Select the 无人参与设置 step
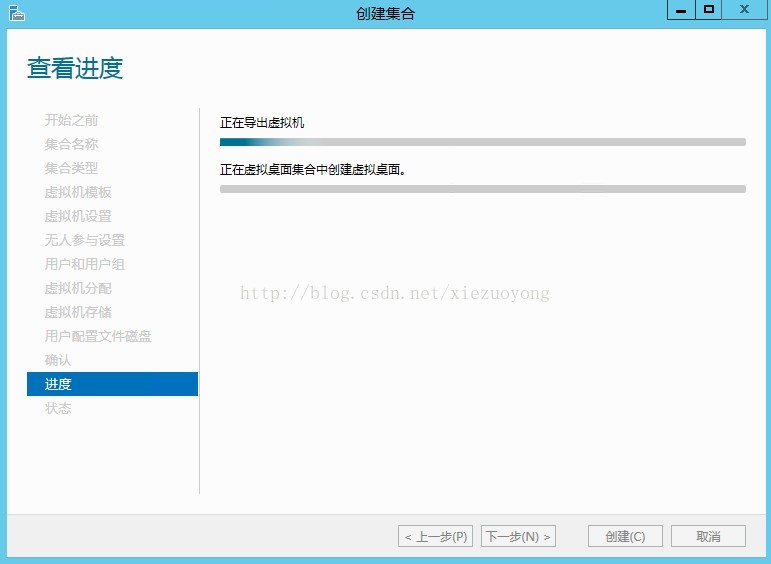Screen dimensions: 771x564 (x=85, y=240)
